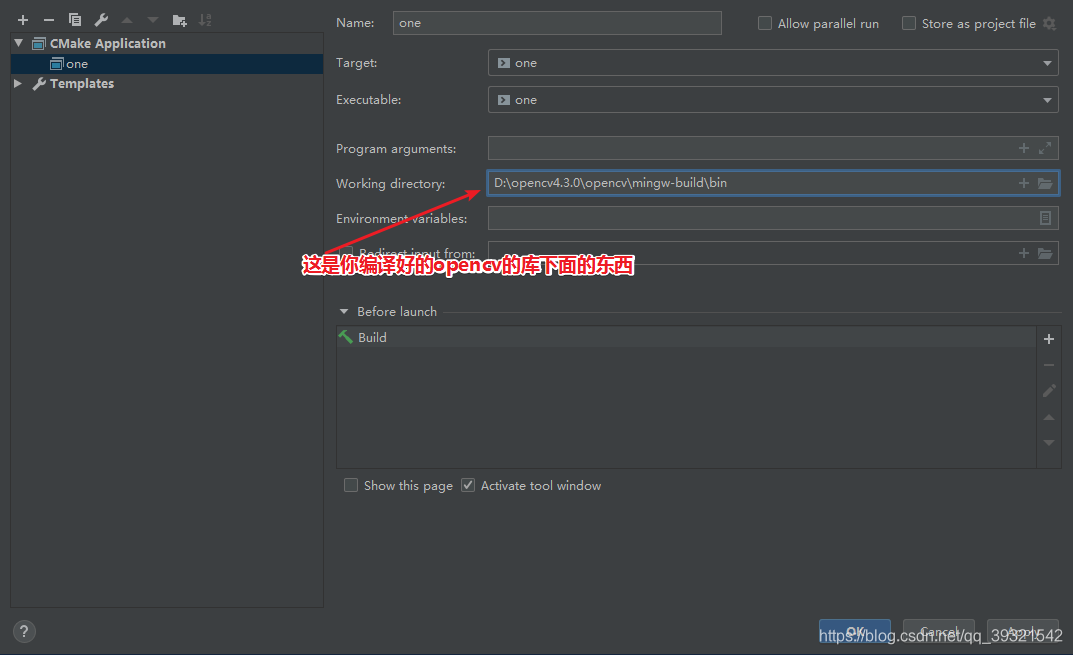Move configuration down with toolbar arrow
Screen dimensions: 1073x655
click(153, 20)
